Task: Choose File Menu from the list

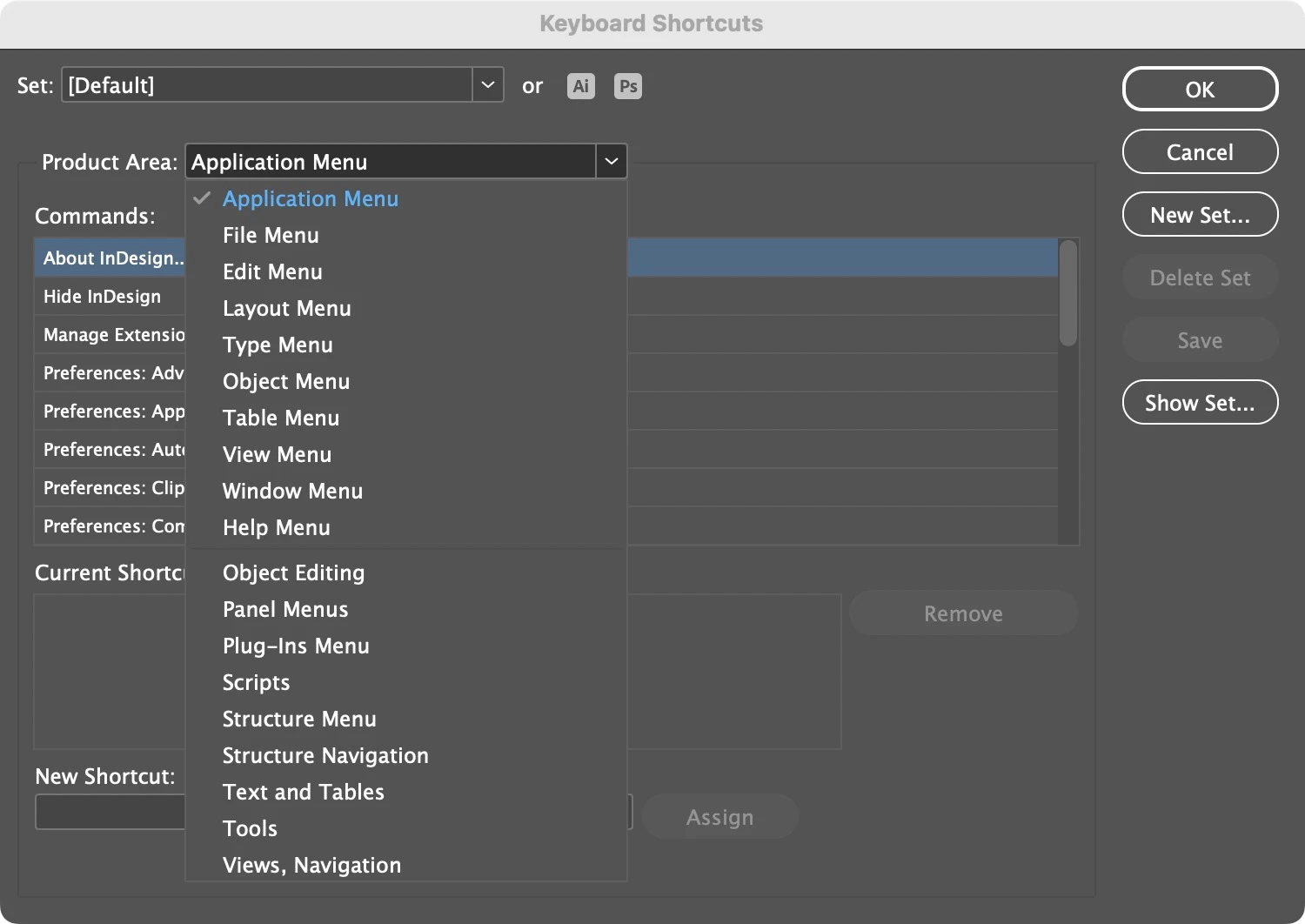Action: 406,236
